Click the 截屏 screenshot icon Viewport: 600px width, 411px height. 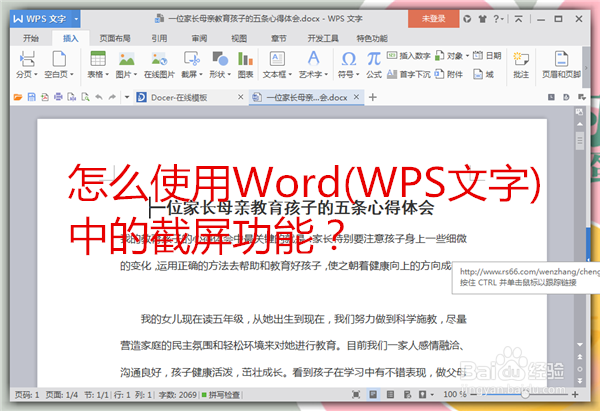[192, 59]
